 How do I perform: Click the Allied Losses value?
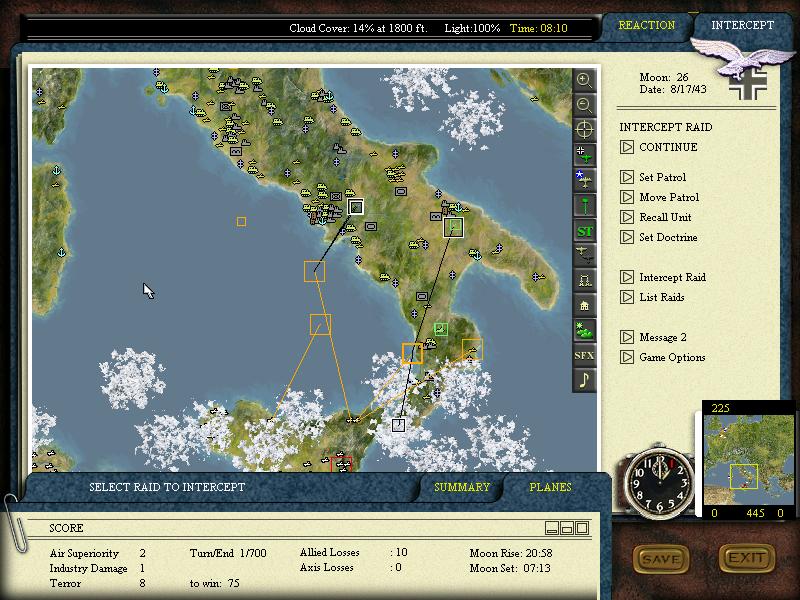click(402, 552)
